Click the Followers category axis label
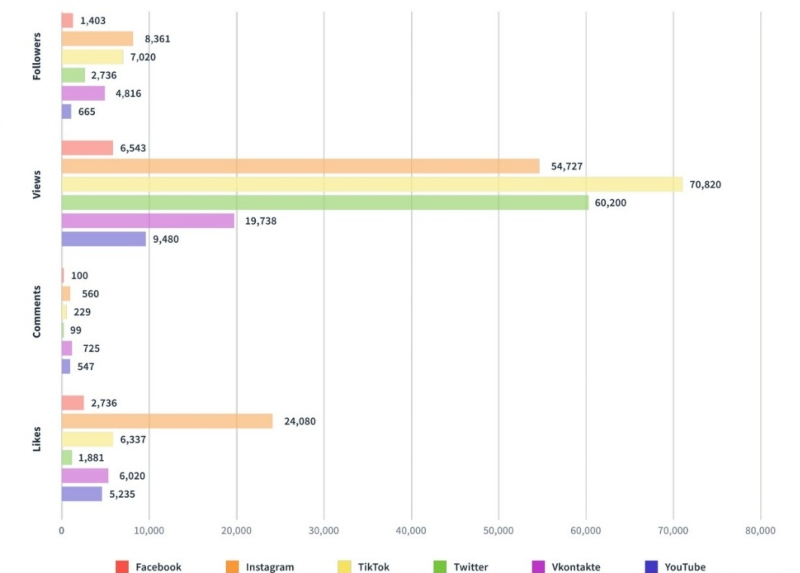Viewport: 800px width, 573px height. click(37, 64)
